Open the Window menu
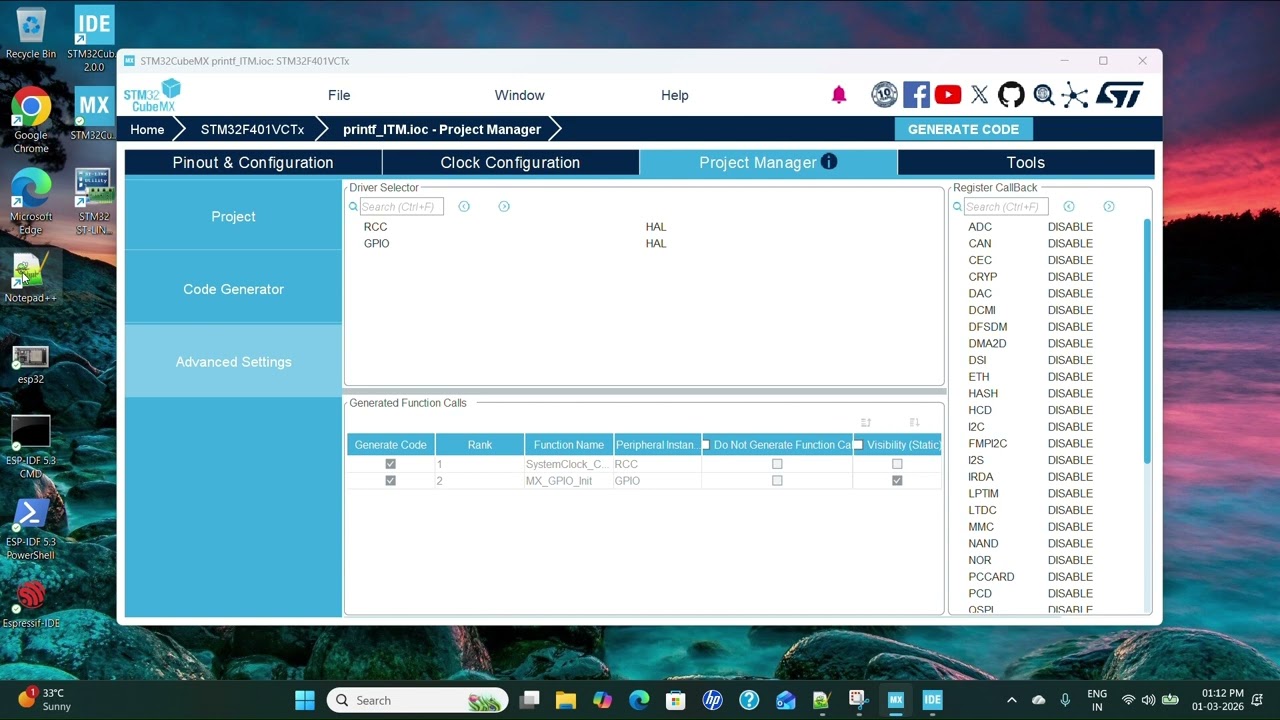The width and height of the screenshot is (1280, 720). click(519, 95)
